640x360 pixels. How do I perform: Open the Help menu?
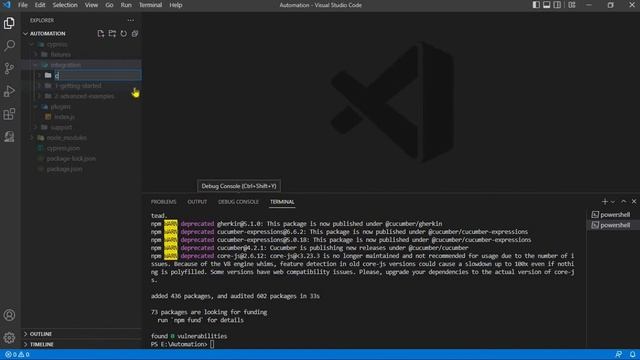176,5
